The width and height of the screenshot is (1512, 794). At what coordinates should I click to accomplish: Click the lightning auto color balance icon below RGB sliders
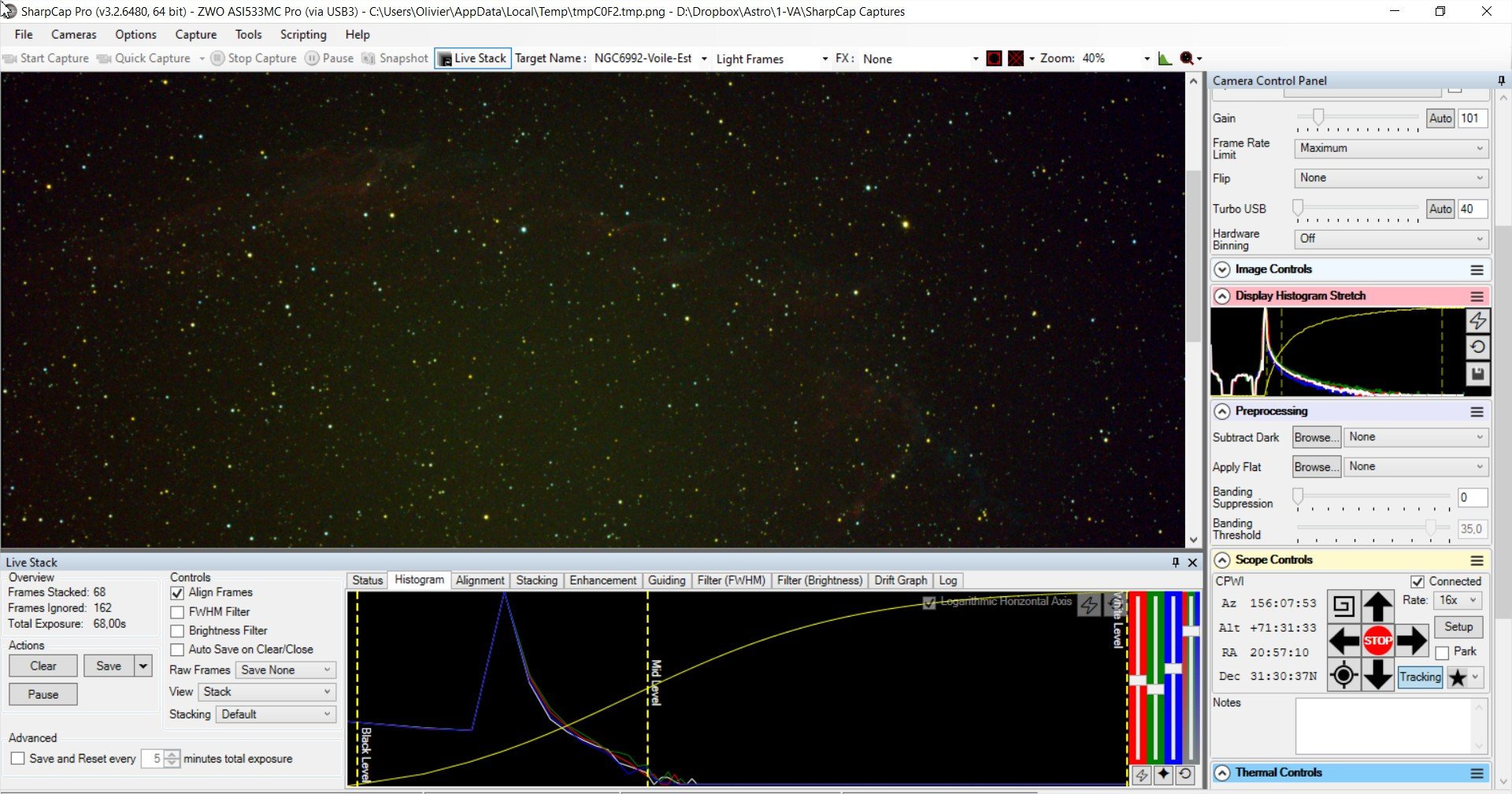[x=1141, y=774]
